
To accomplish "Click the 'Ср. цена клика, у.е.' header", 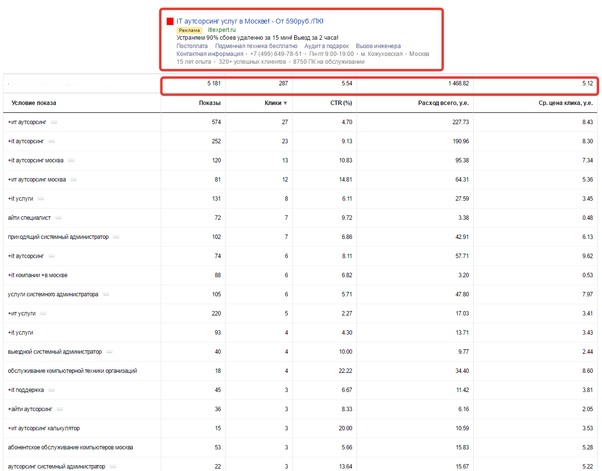I will pyautogui.click(x=566, y=103).
